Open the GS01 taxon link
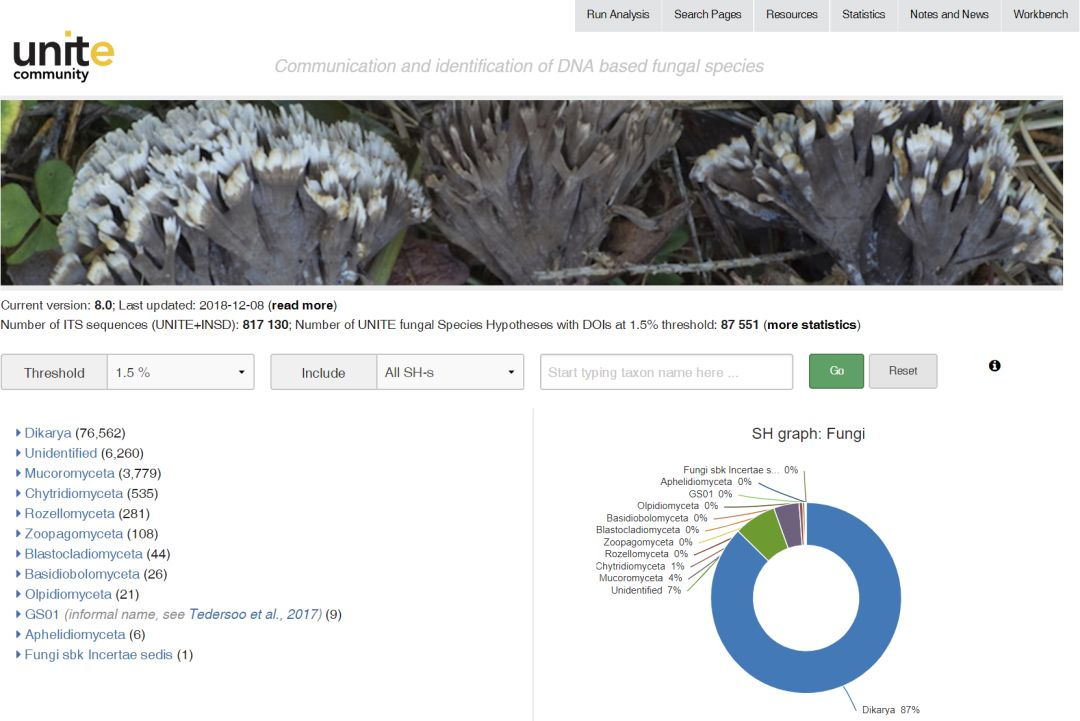Screen dimensions: 1080x721 click(42, 614)
